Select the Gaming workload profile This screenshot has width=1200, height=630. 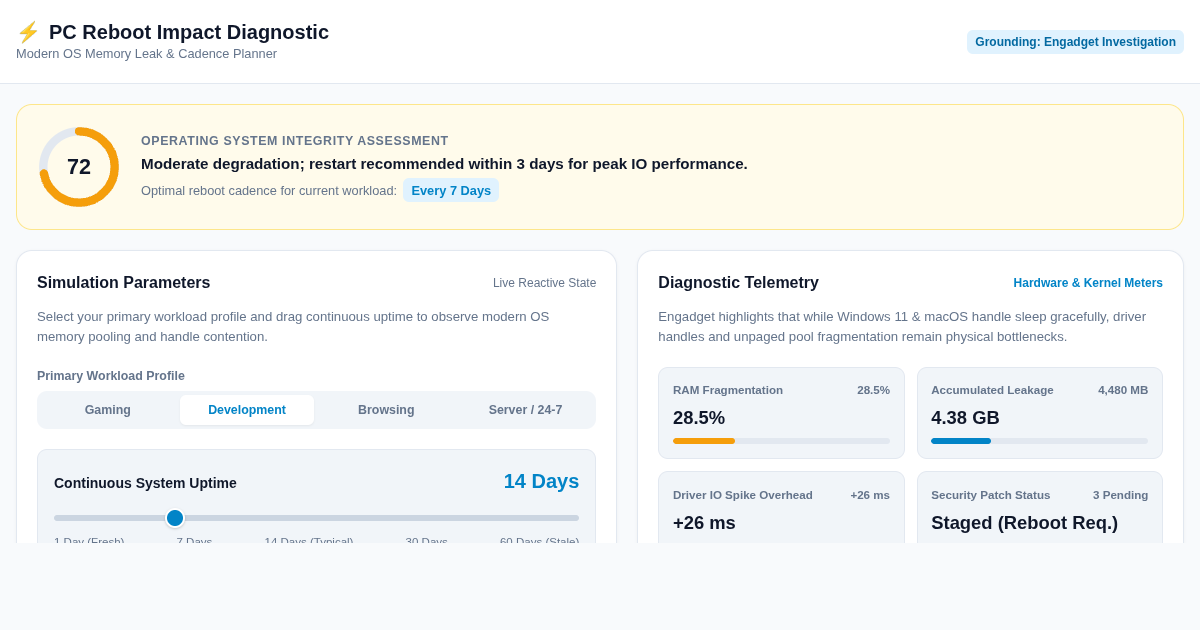click(x=108, y=410)
